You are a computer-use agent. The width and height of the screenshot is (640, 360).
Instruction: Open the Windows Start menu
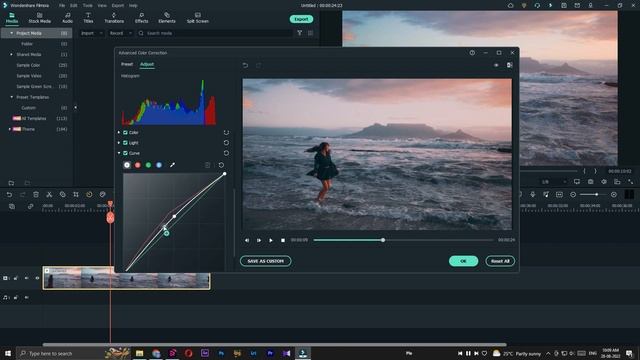(7, 353)
